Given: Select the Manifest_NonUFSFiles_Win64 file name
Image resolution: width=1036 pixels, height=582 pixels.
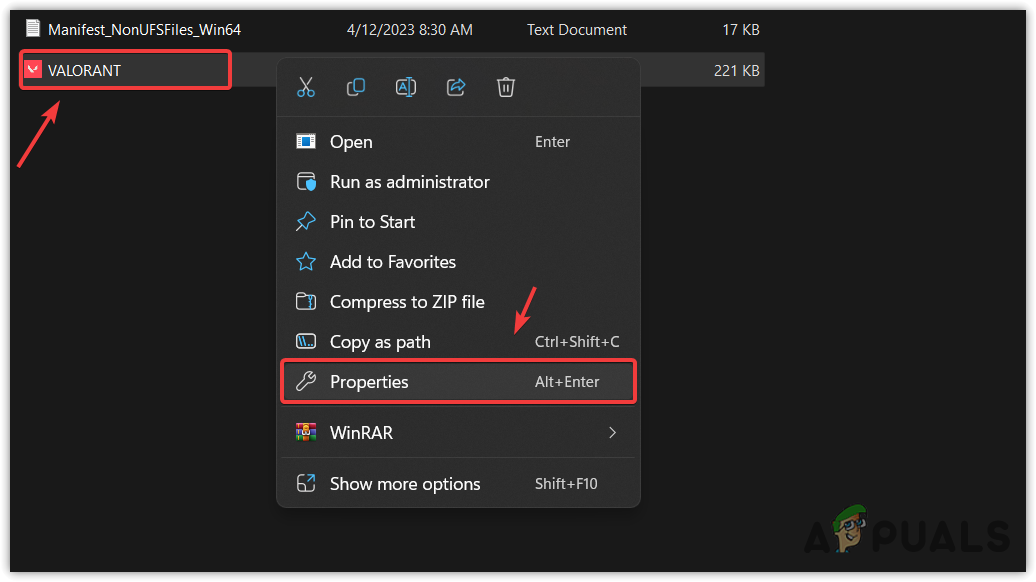Looking at the screenshot, I should 145,30.
